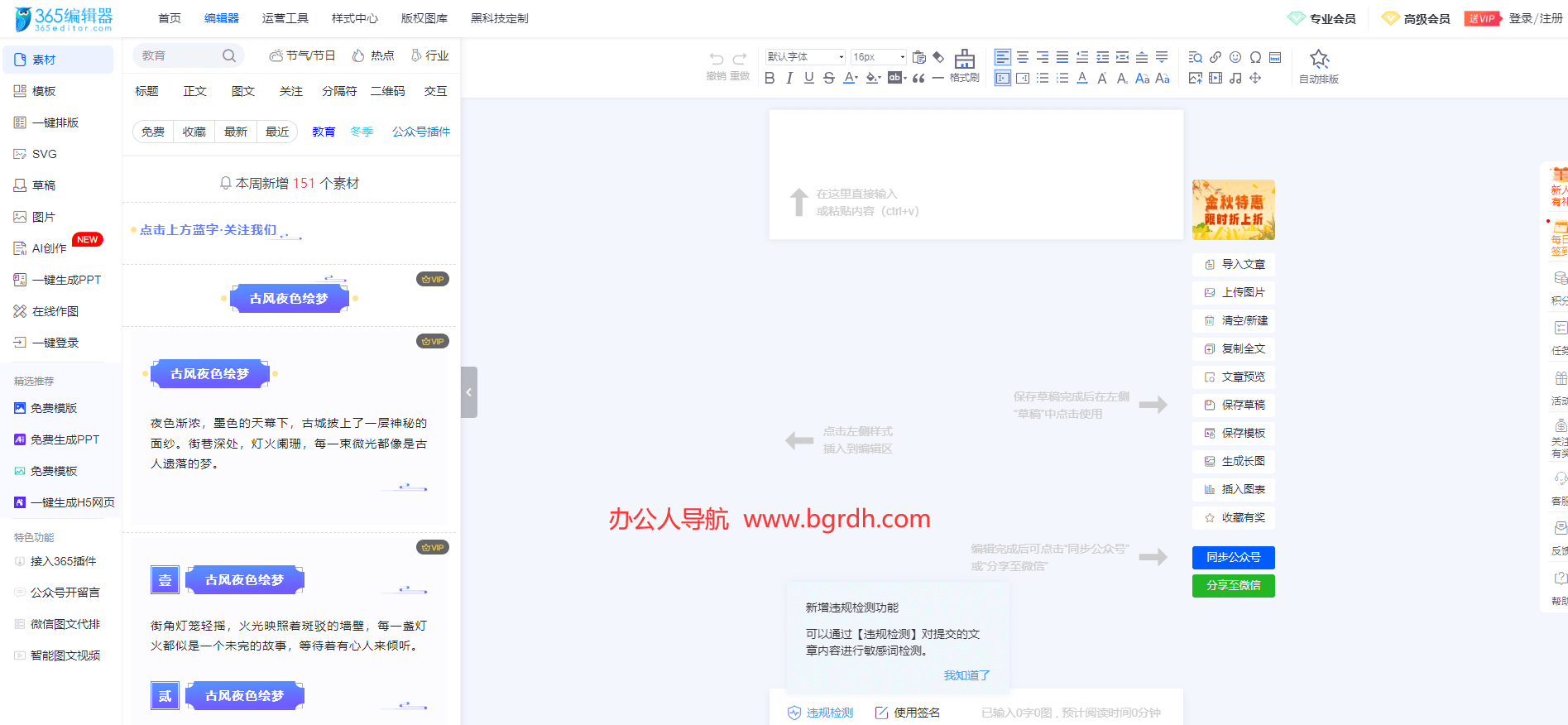Open the HTML source code view icon
This screenshot has height=725, width=1568.
[x=1275, y=57]
